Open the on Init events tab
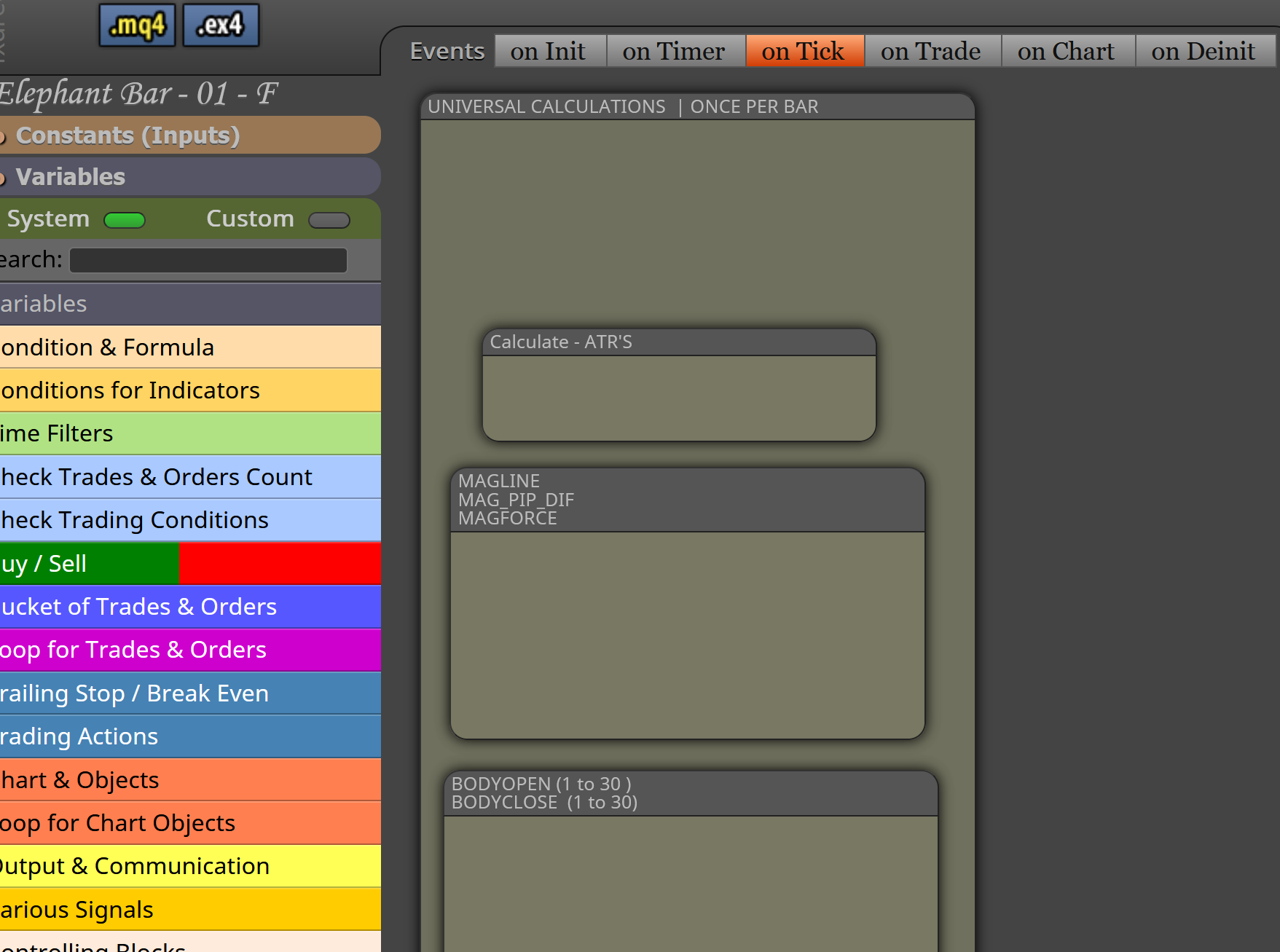 point(550,51)
